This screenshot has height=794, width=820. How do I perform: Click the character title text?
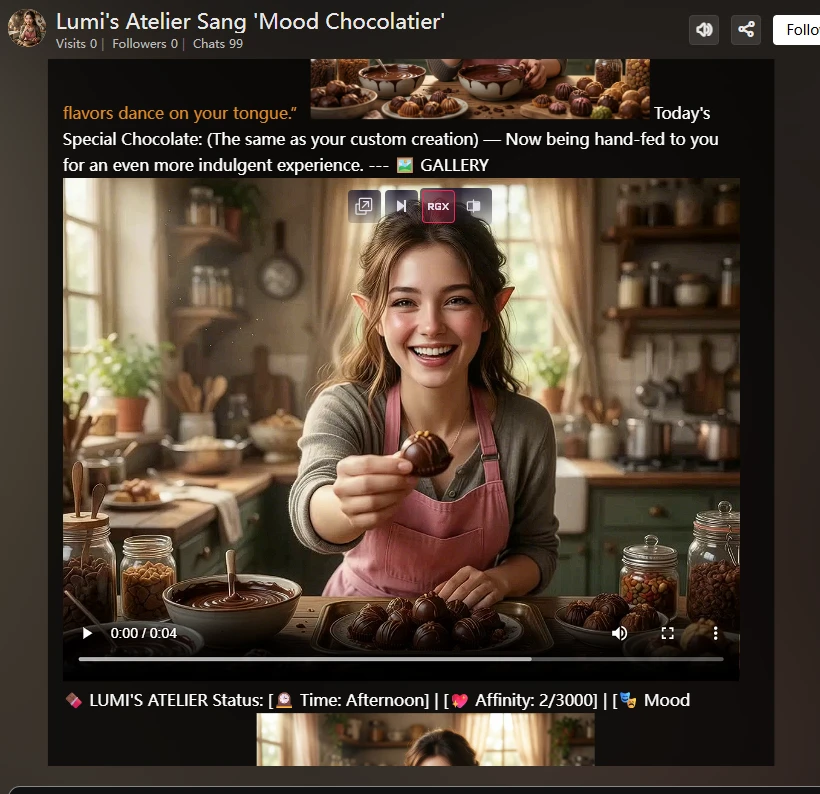pyautogui.click(x=250, y=21)
